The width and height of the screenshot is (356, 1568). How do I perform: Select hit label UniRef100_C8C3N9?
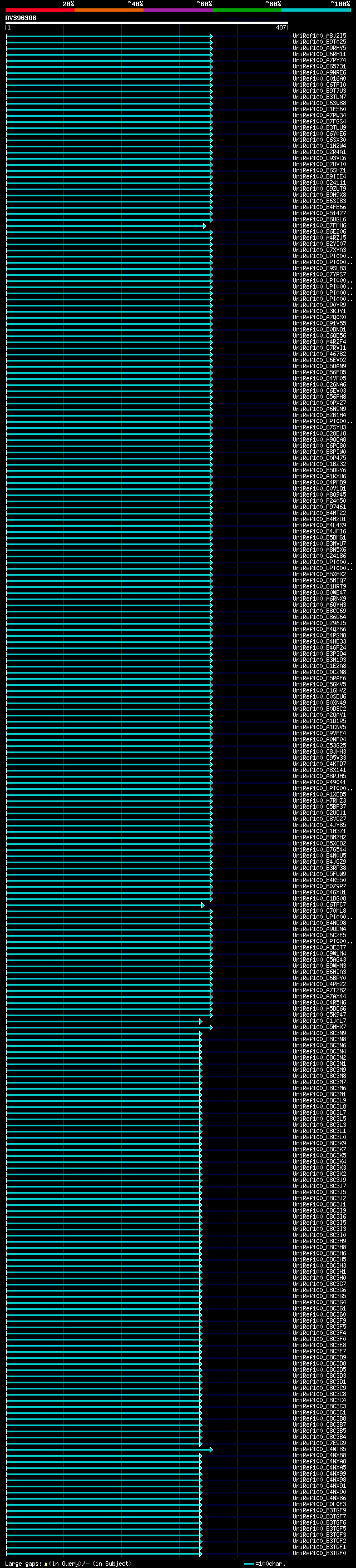319,1033
